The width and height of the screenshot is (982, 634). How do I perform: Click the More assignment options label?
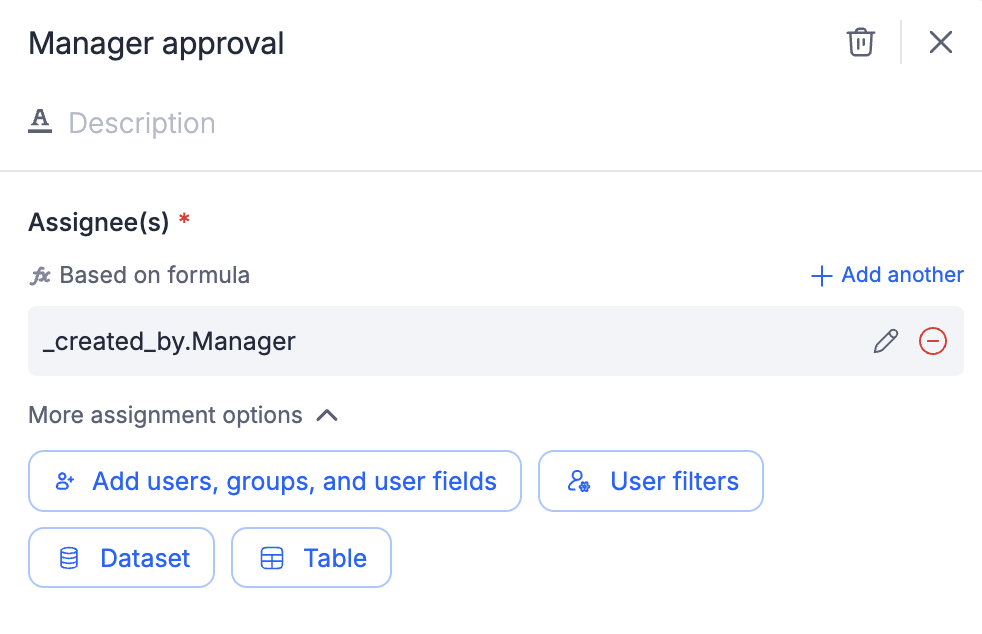click(x=165, y=415)
